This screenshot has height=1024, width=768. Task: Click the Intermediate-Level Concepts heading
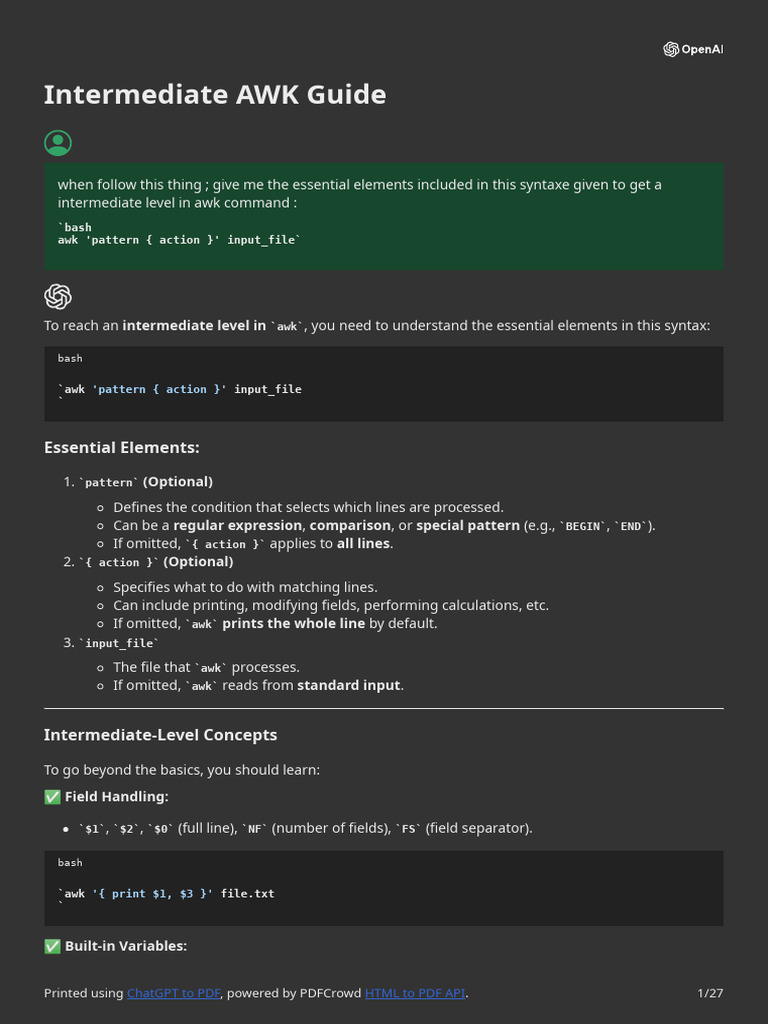[x=160, y=735]
